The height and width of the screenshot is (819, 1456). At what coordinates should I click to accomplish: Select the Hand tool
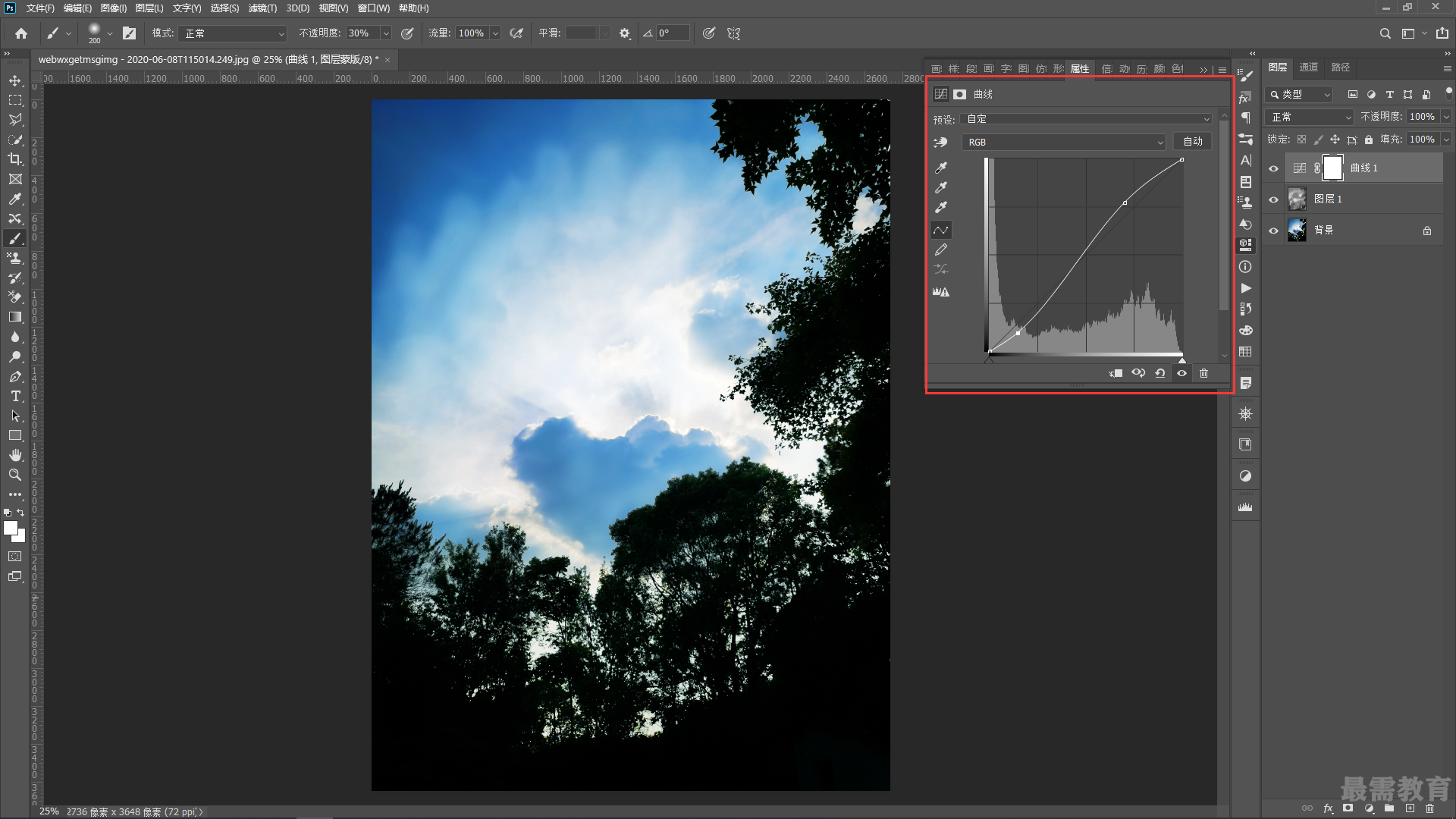(x=15, y=455)
